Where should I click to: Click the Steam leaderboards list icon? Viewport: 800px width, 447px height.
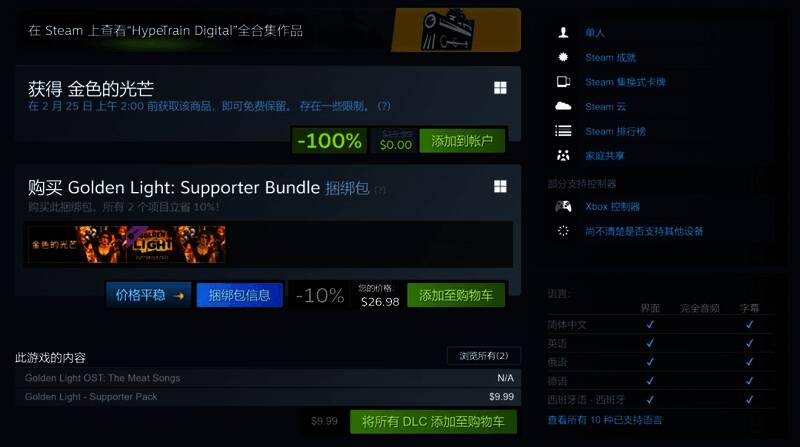click(563, 131)
